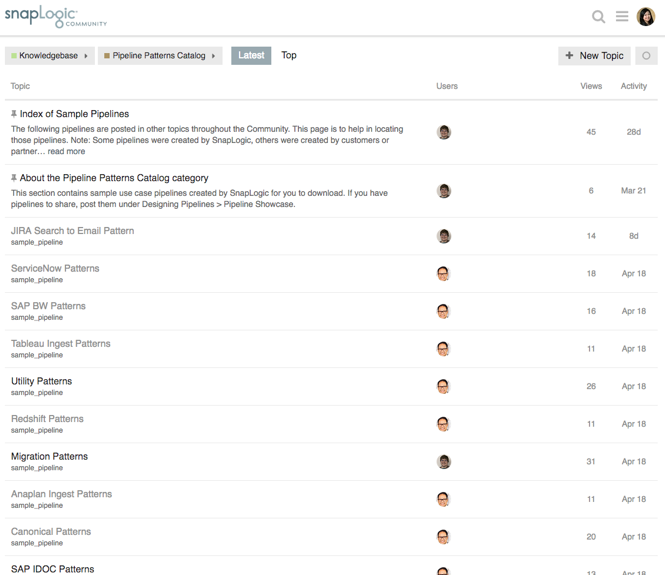Click the avatar in the JIRA Search to Email Pattern row

click(x=444, y=236)
